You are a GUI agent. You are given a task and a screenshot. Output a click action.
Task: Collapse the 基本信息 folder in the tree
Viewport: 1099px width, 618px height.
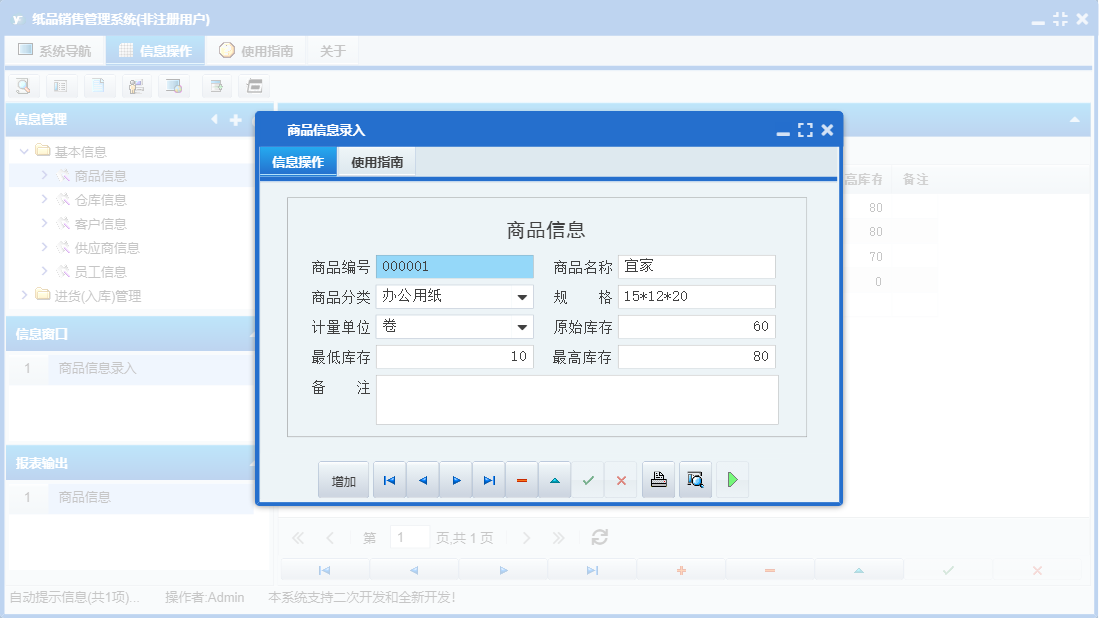pos(24,151)
